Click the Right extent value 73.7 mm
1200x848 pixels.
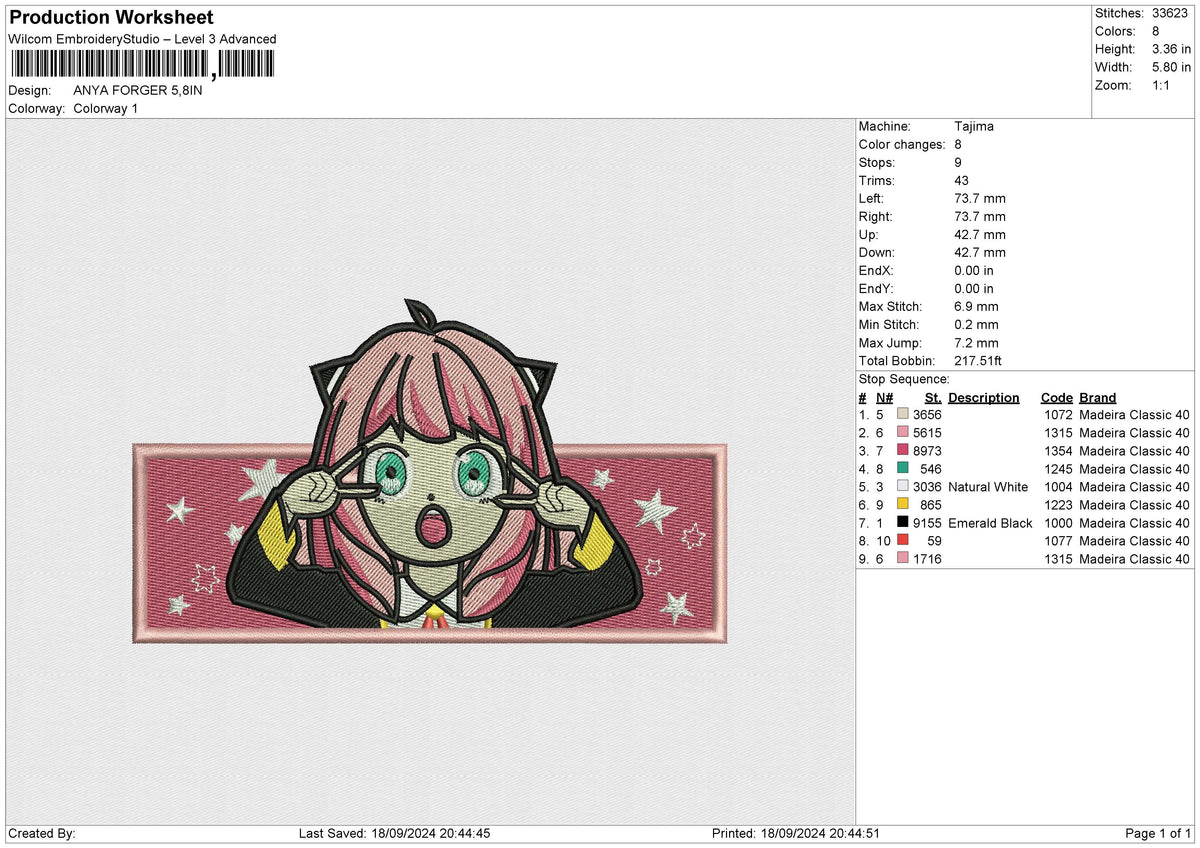coord(980,217)
